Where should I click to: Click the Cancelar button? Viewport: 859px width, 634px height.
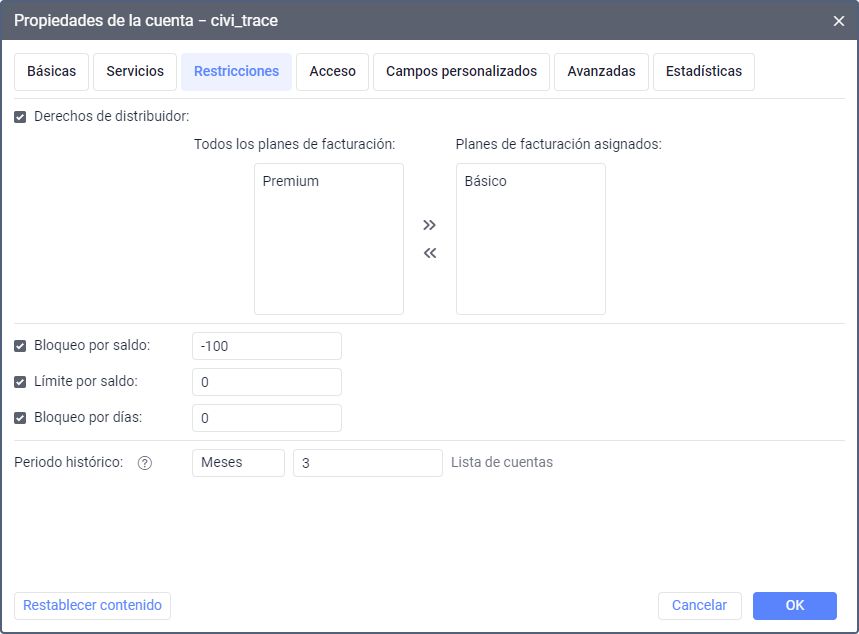coord(699,606)
